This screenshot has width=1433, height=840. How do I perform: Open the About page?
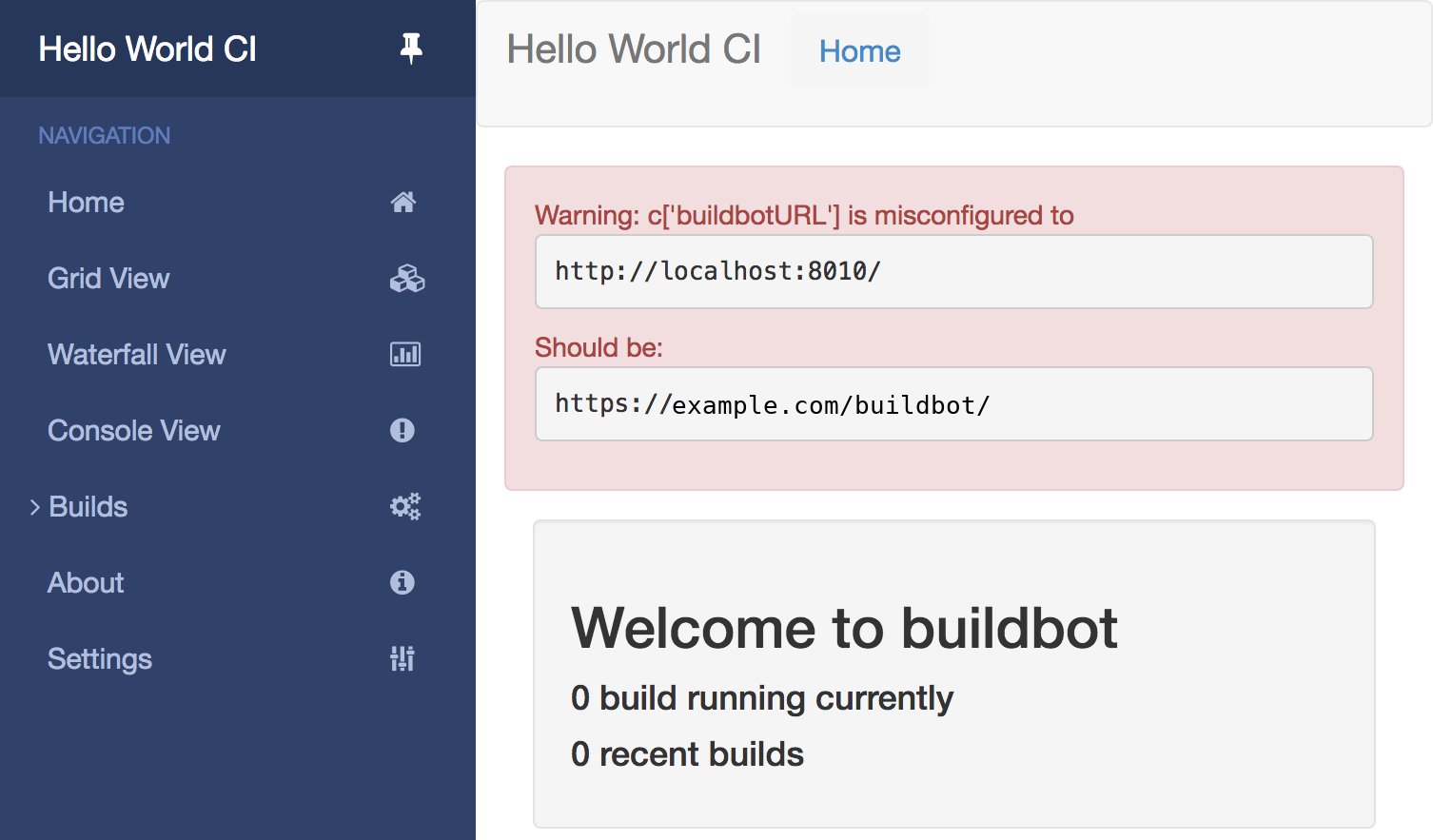click(x=86, y=583)
